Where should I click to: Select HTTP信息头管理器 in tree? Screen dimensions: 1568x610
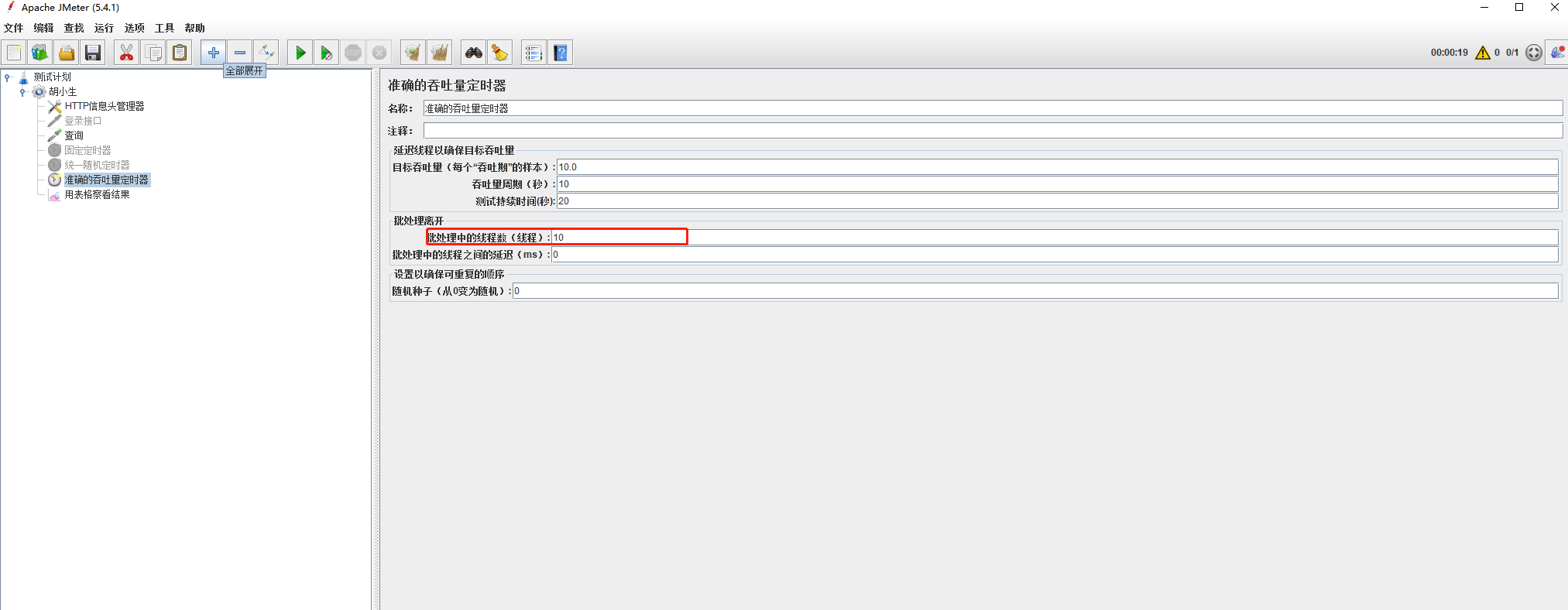[x=105, y=106]
